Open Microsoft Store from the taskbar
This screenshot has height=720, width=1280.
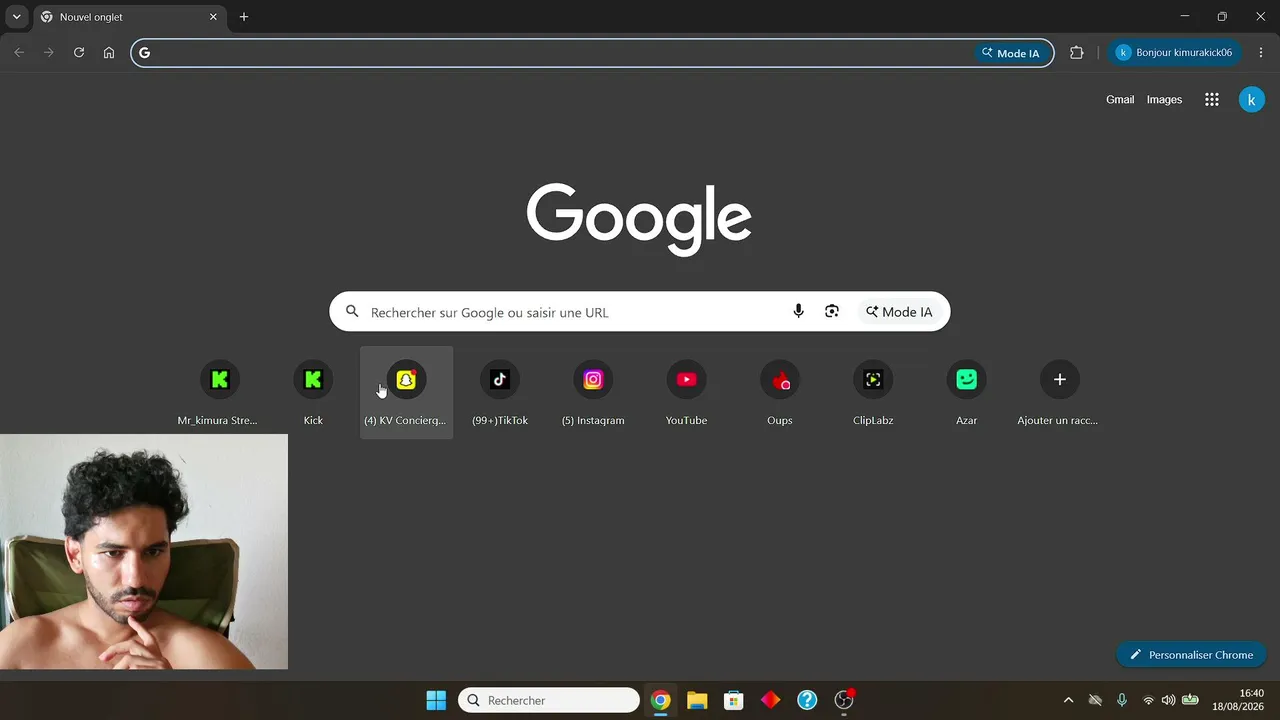click(x=733, y=700)
